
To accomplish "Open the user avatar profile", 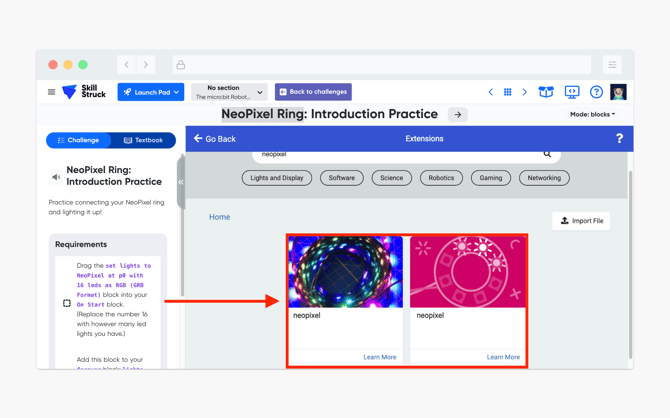I will [x=618, y=92].
